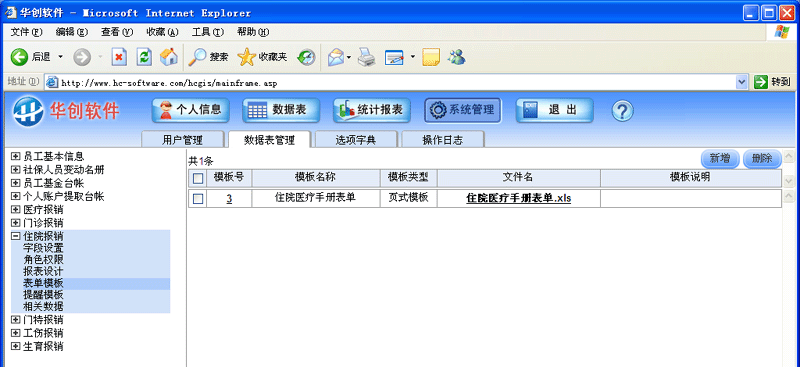Expand the 门诊报销 tree node

[15, 223]
